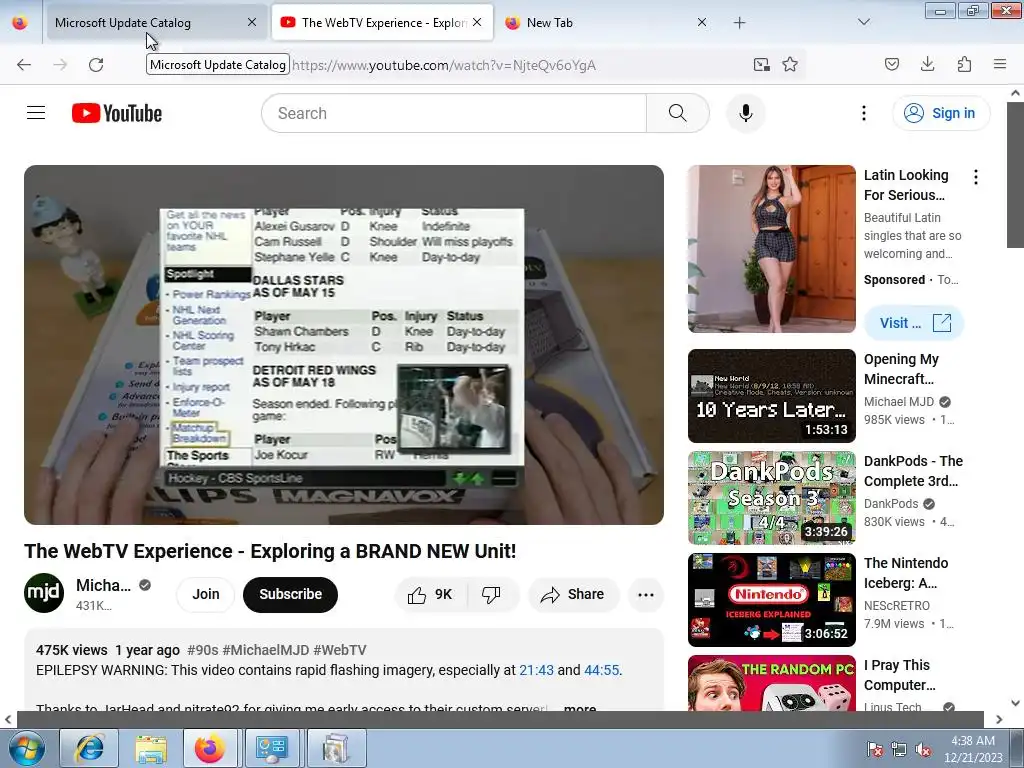
Task: Open Nintendo Iceberg Explained thumbnail
Action: pyautogui.click(x=771, y=600)
